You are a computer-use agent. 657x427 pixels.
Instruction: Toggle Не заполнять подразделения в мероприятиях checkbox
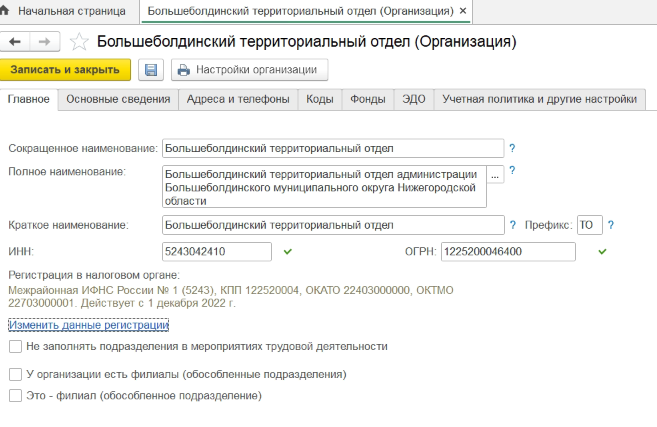[x=16, y=347]
